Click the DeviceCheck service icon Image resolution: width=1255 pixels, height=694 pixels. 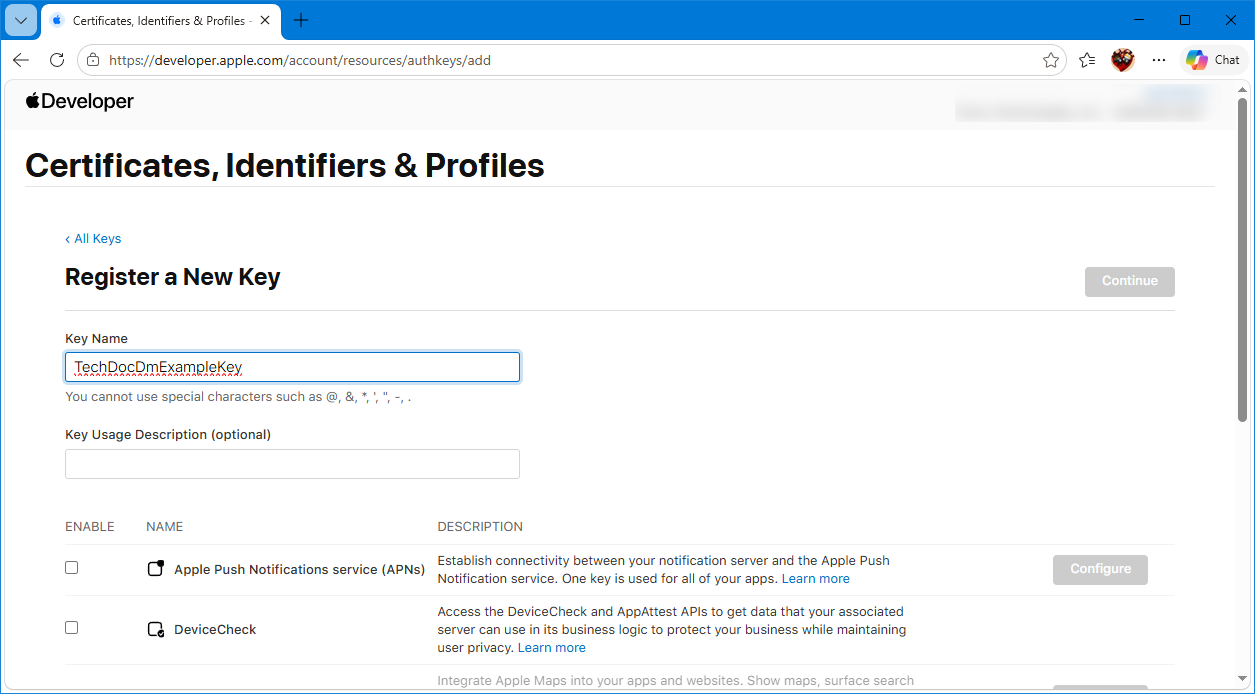point(155,629)
